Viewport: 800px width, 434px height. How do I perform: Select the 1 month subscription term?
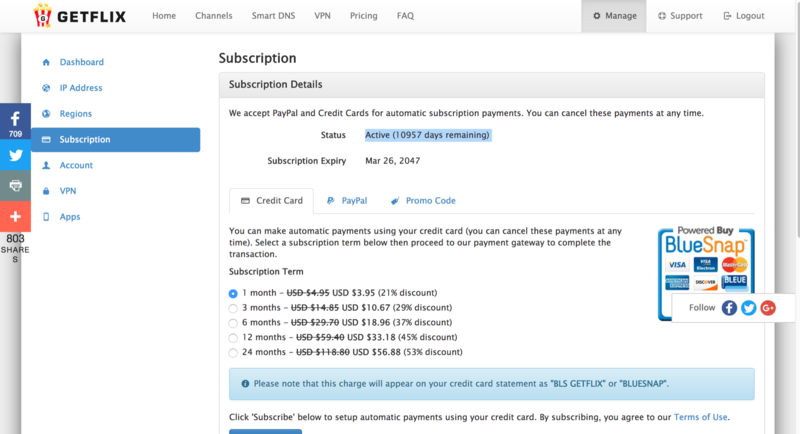(233, 293)
